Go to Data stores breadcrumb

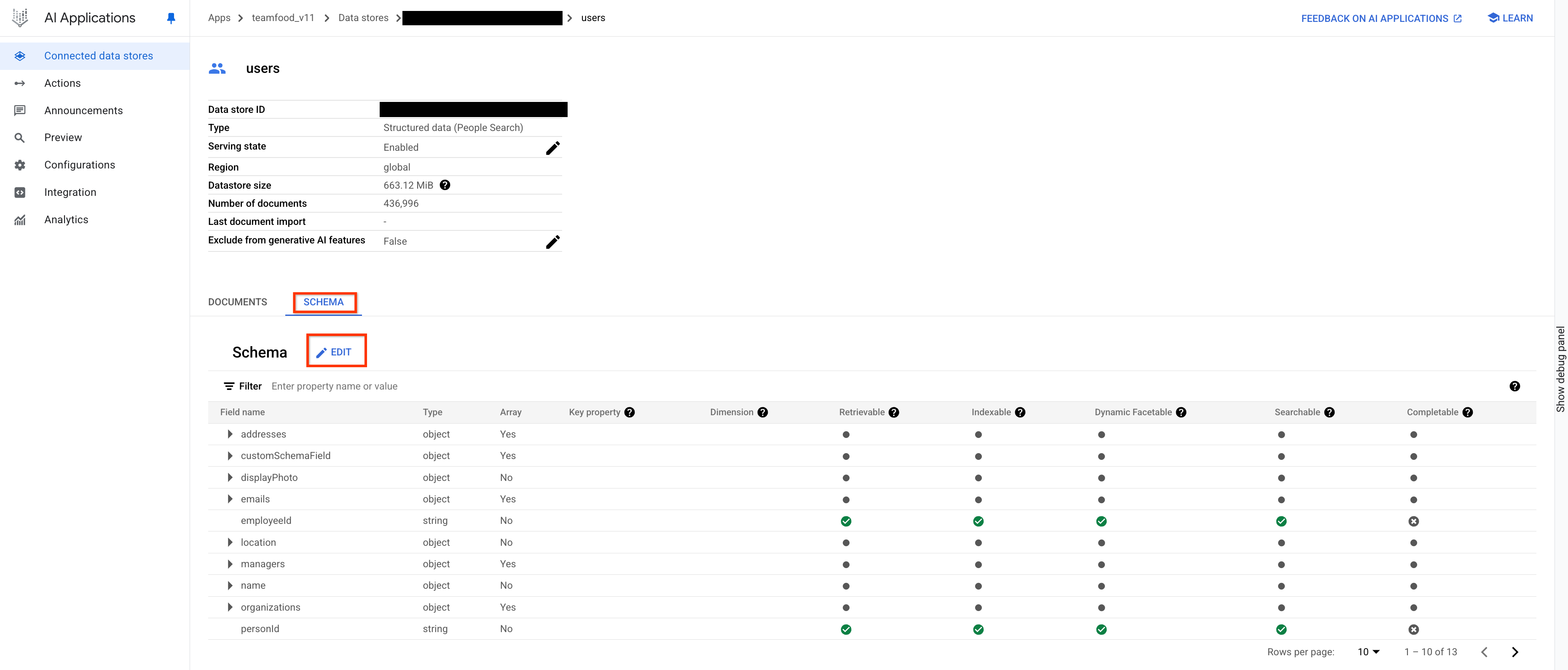click(363, 18)
